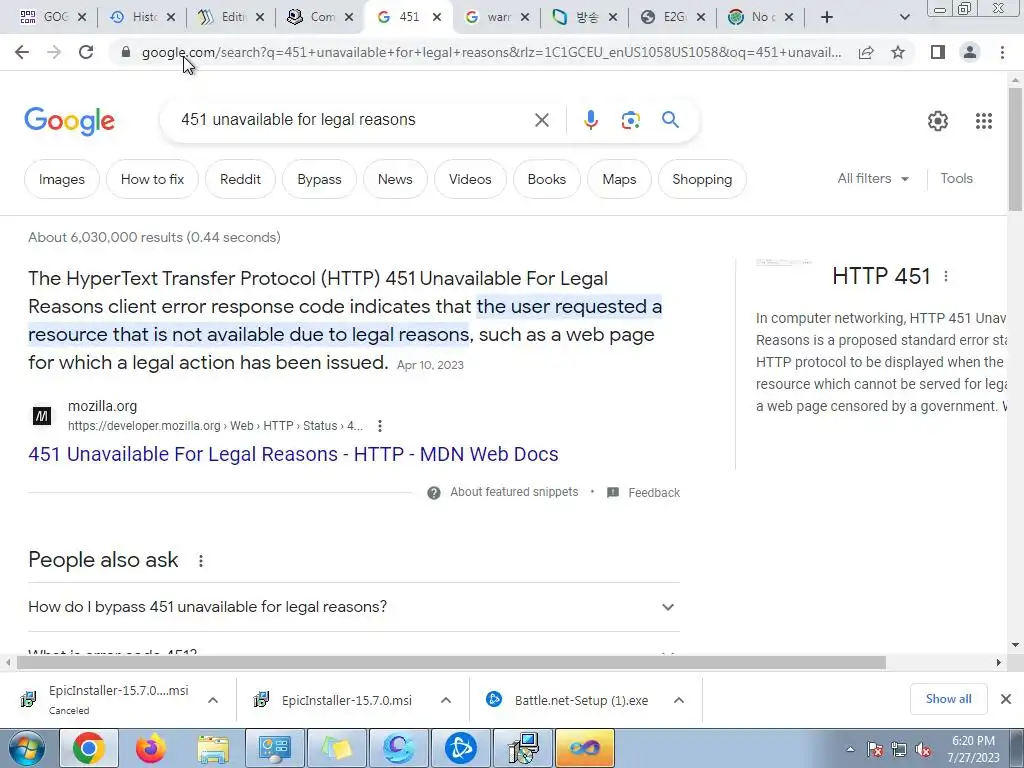Click the Windows Start button
The width and height of the screenshot is (1024, 768).
[27, 748]
